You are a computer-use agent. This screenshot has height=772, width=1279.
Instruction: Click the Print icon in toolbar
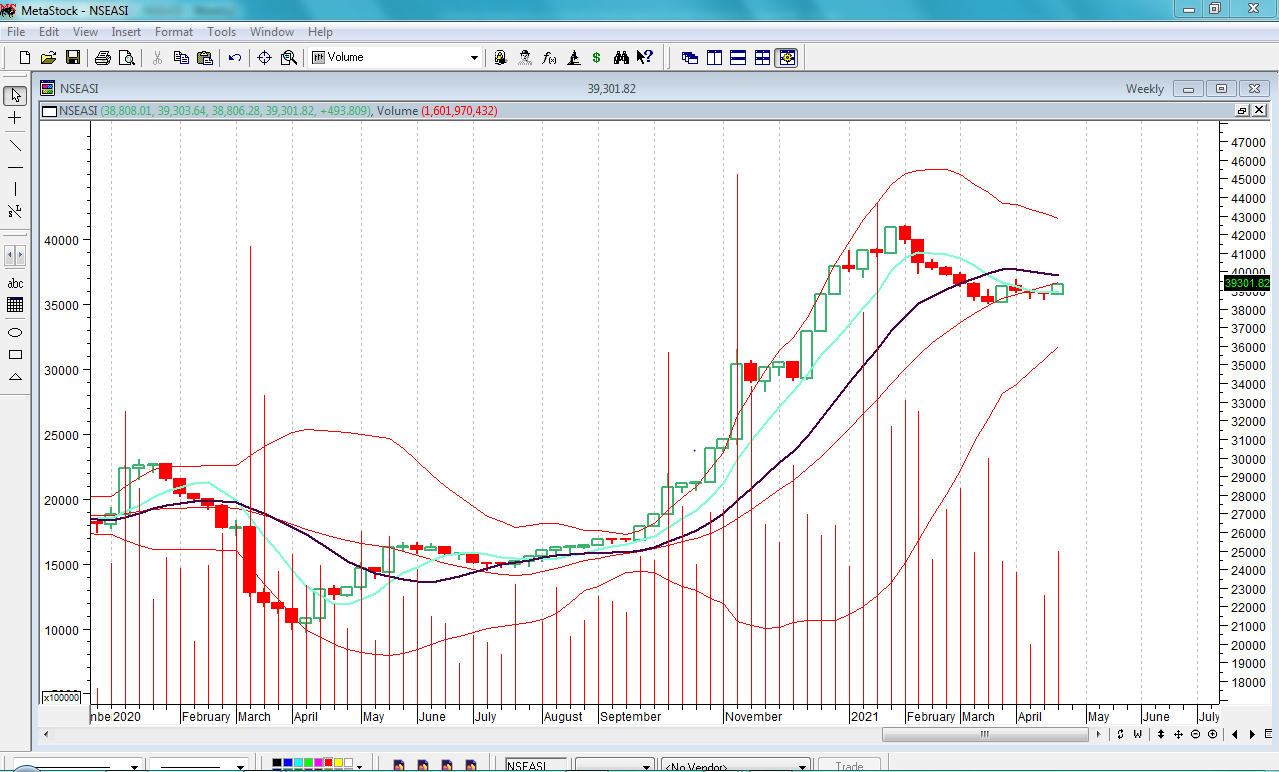[x=102, y=58]
